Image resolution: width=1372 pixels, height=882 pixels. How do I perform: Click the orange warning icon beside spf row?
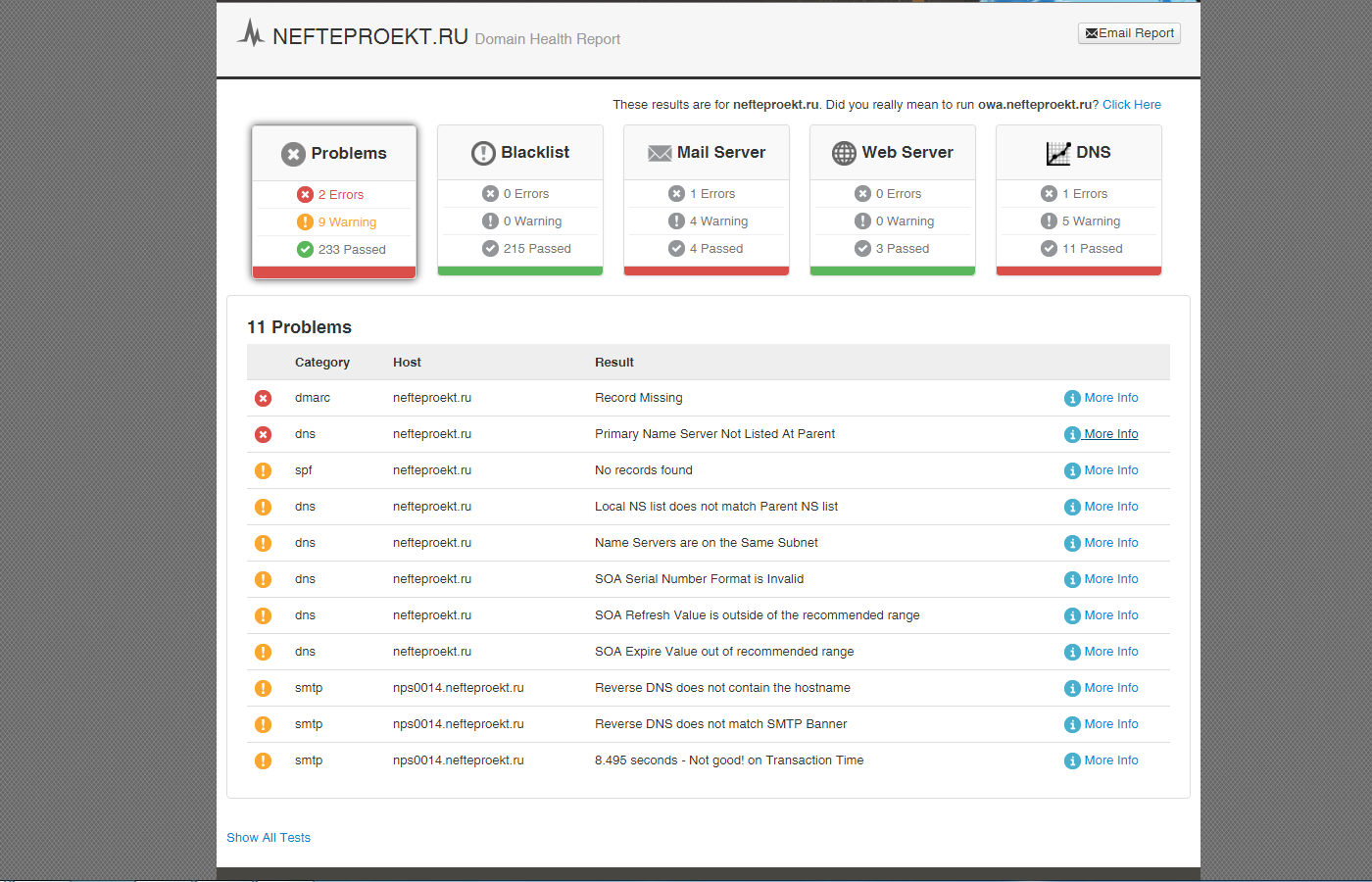[x=263, y=470]
